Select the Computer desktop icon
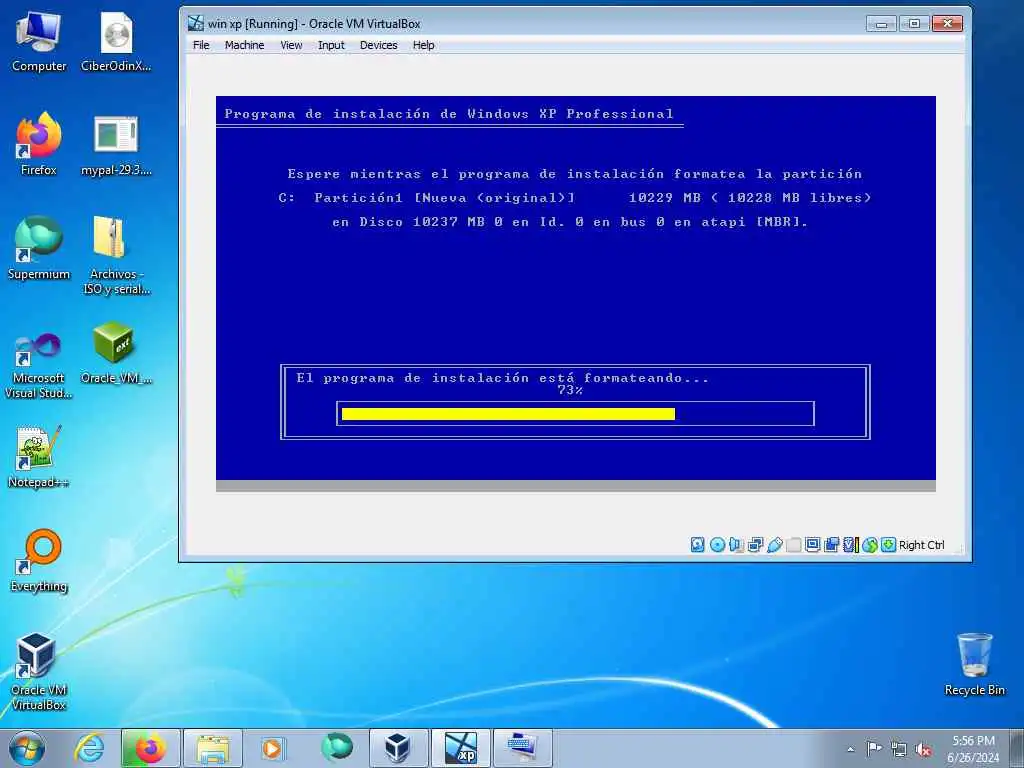Viewport: 1024px width, 768px height. pos(39,42)
